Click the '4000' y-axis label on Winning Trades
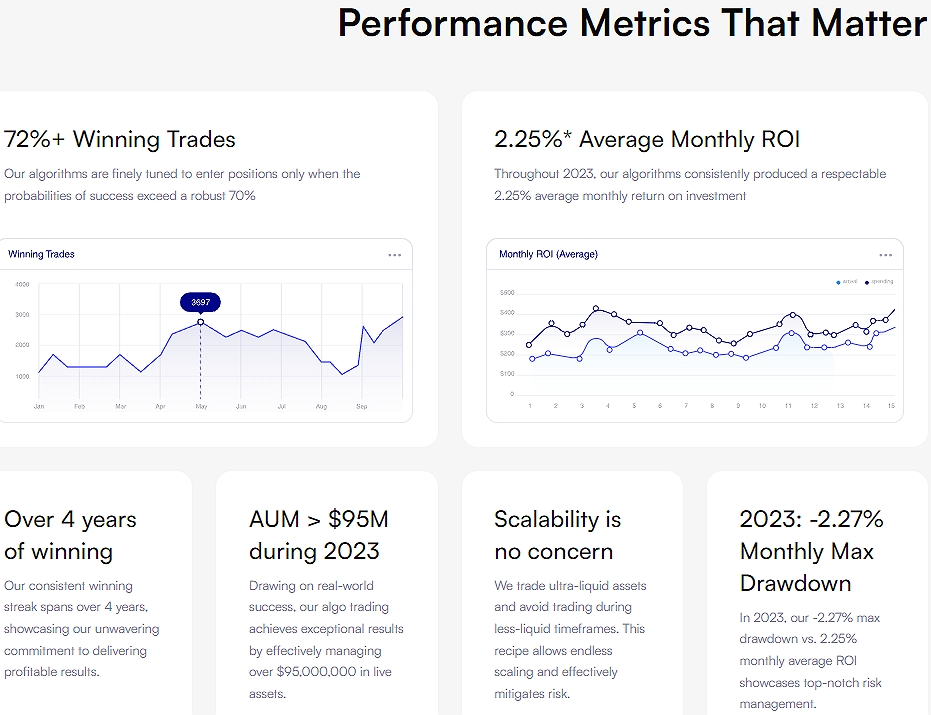931x715 pixels. point(22,285)
